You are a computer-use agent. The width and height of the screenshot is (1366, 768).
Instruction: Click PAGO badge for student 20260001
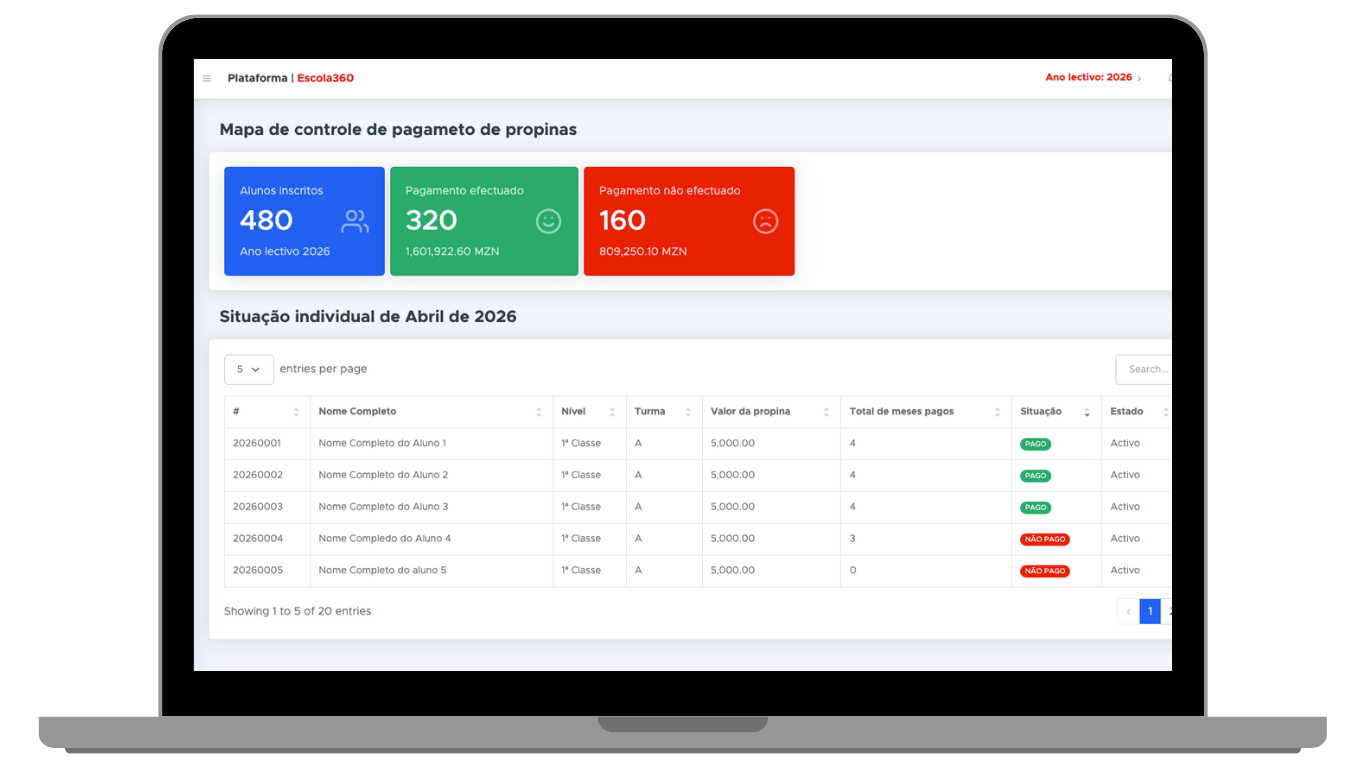tap(1035, 444)
